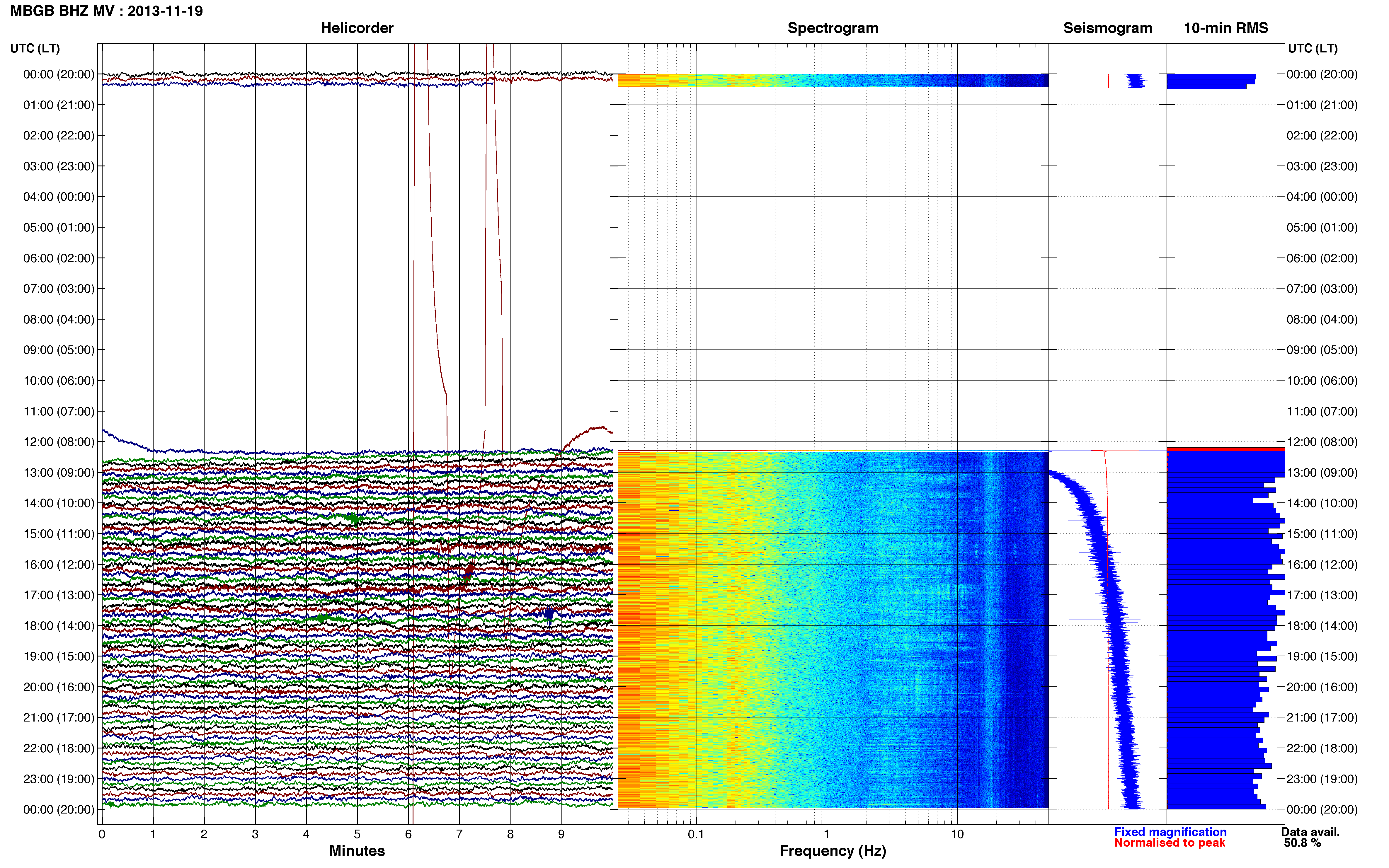Select the 'Spectrogram' panel heading
The height and width of the screenshot is (868, 1389).
point(833,28)
